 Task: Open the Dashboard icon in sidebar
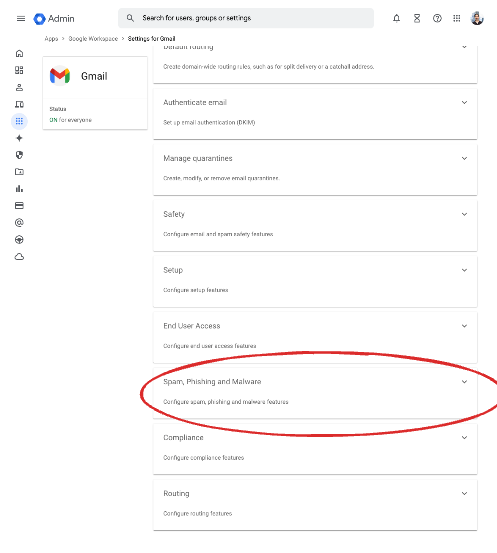tap(19, 70)
